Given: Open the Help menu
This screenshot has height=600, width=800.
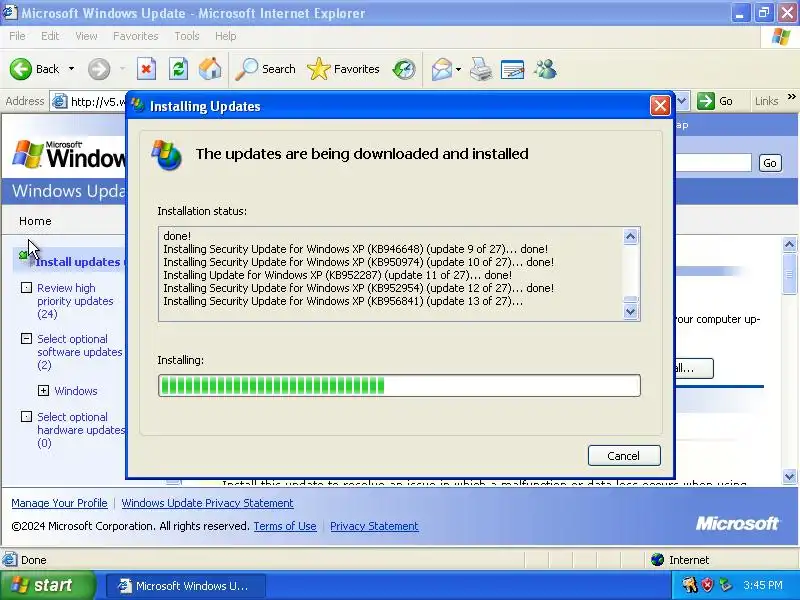Looking at the screenshot, I should [226, 36].
